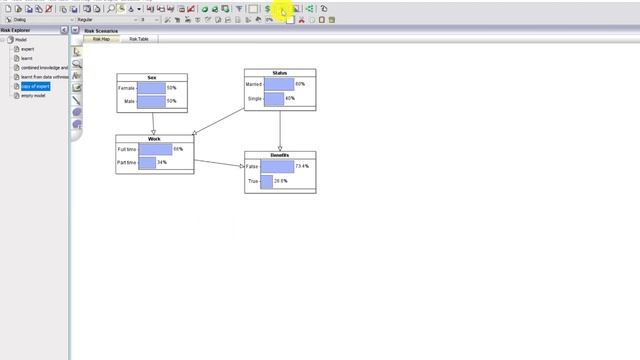
Task: Select 'learnt from data with' tree item
Action: pyautogui.click(x=44, y=77)
